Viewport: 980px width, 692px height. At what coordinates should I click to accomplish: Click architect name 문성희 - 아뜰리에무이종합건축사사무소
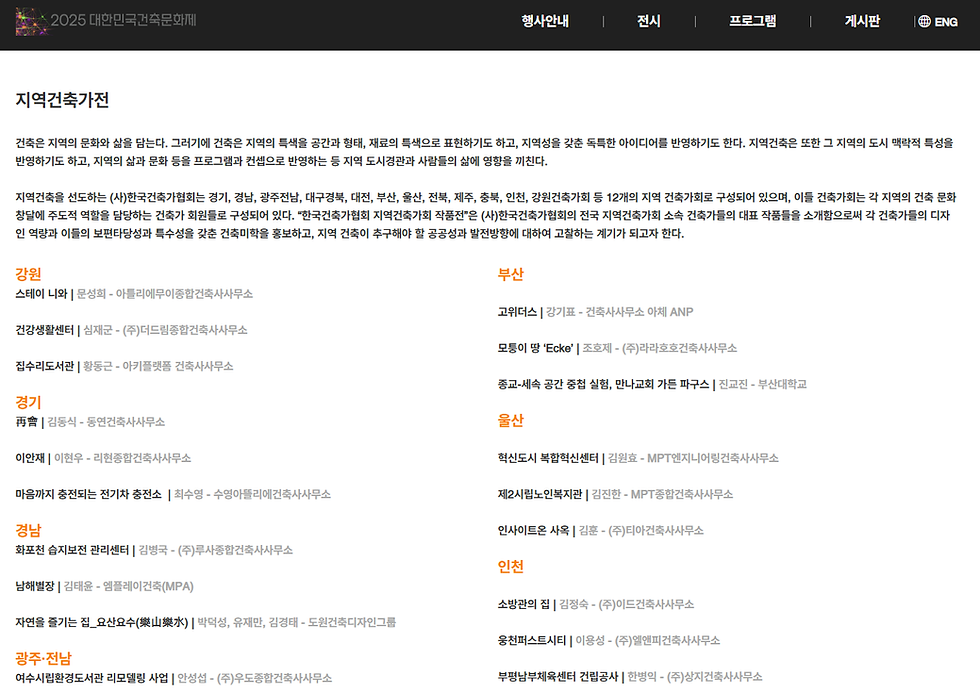pos(164,294)
